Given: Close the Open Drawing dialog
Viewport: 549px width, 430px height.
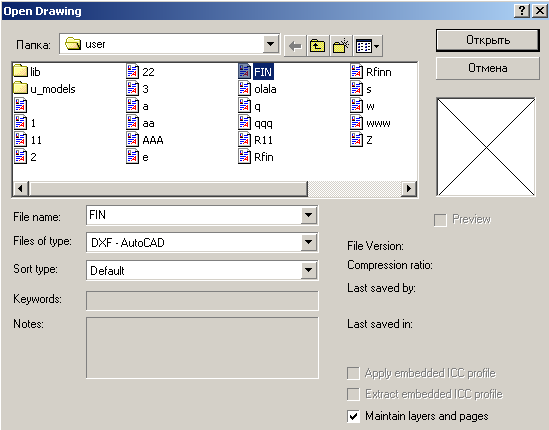Looking at the screenshot, I should tap(540, 11).
